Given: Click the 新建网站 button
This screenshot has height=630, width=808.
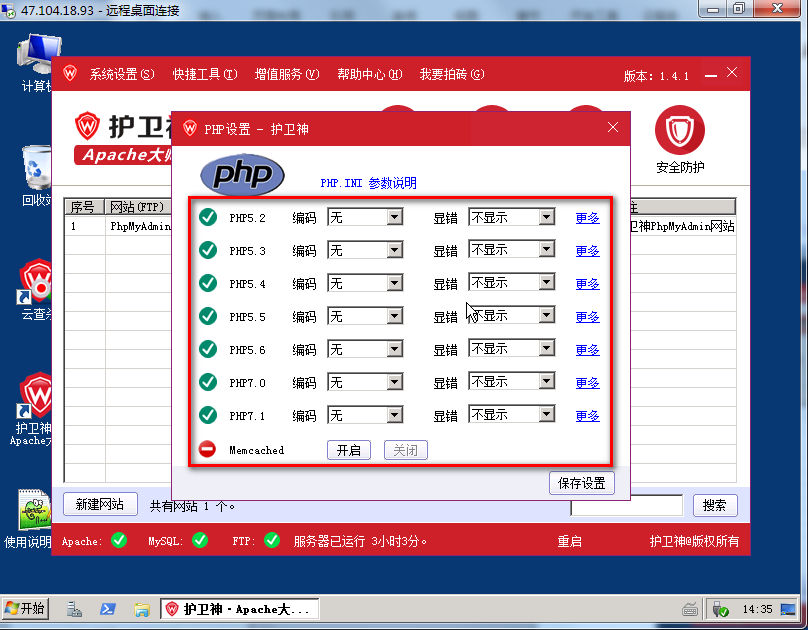Looking at the screenshot, I should point(100,504).
